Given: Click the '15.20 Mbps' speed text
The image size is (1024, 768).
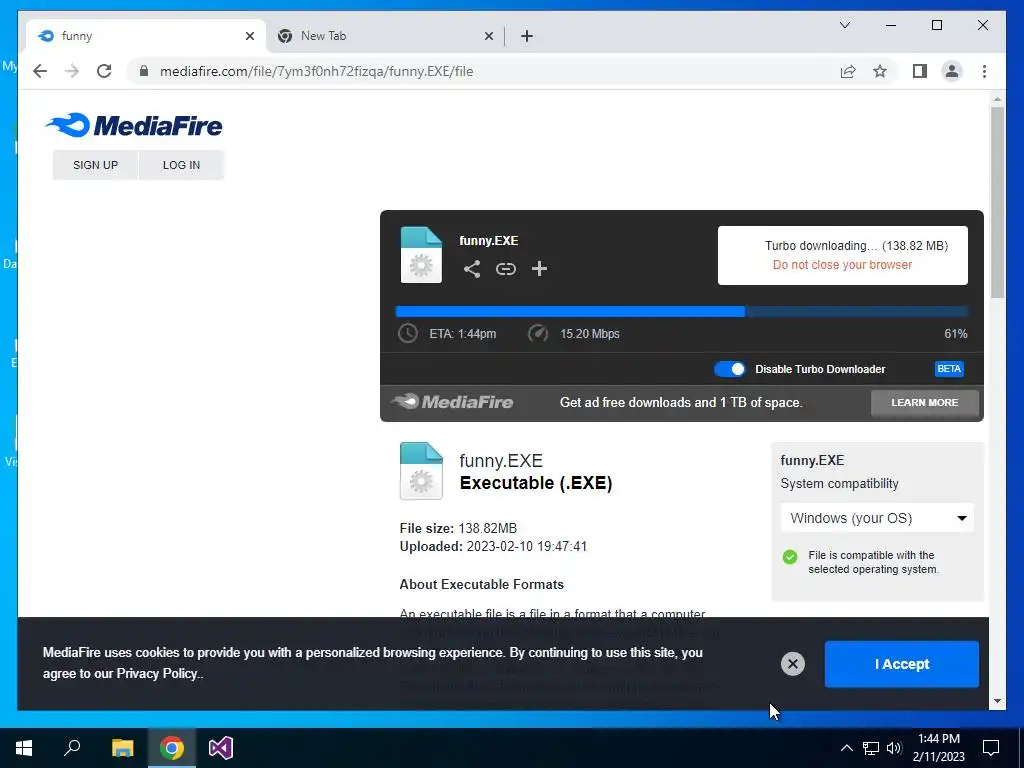Looking at the screenshot, I should (590, 334).
